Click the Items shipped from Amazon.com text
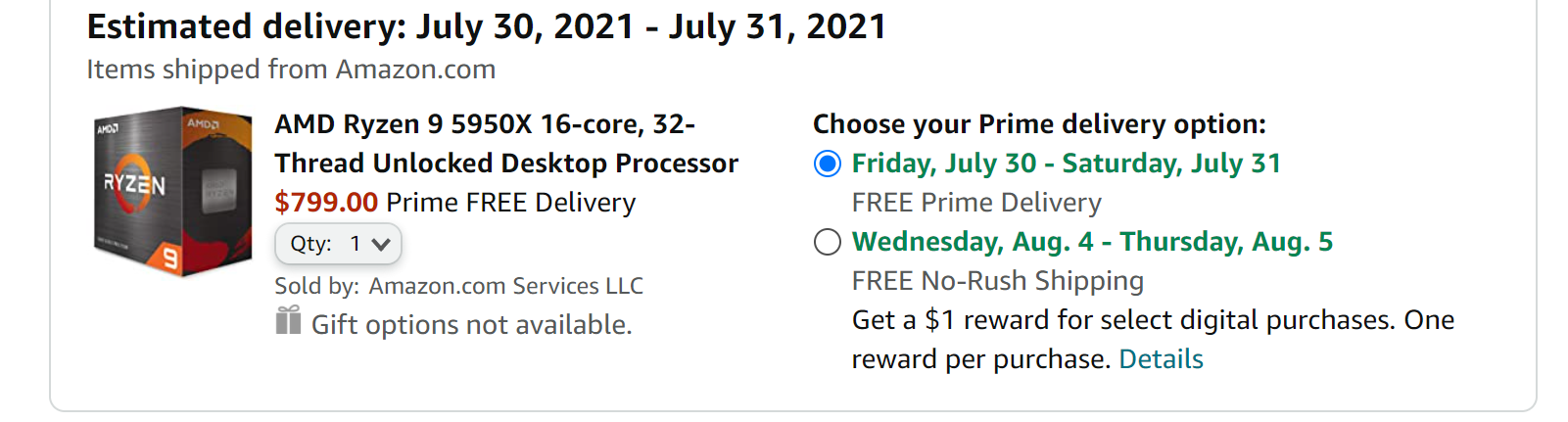The image size is (1568, 422). pyautogui.click(x=291, y=70)
